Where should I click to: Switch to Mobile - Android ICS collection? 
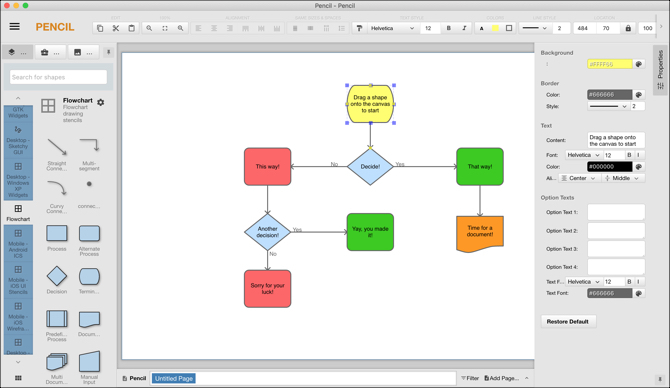[x=18, y=244]
